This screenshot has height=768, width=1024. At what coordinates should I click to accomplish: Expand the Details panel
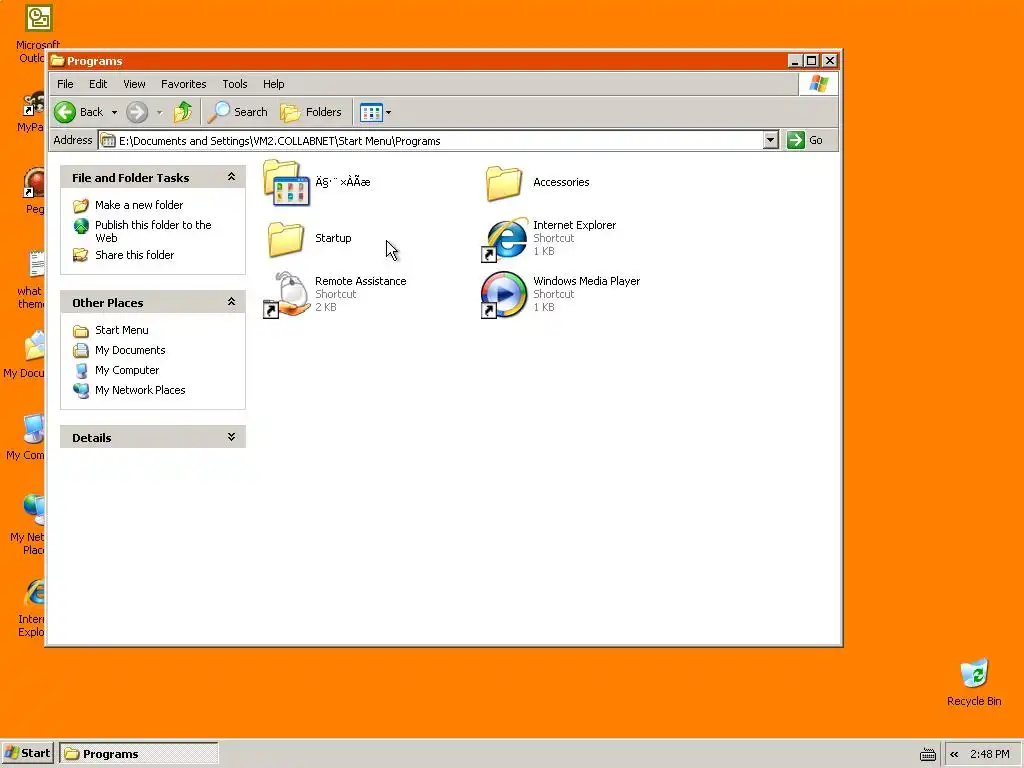(x=231, y=437)
